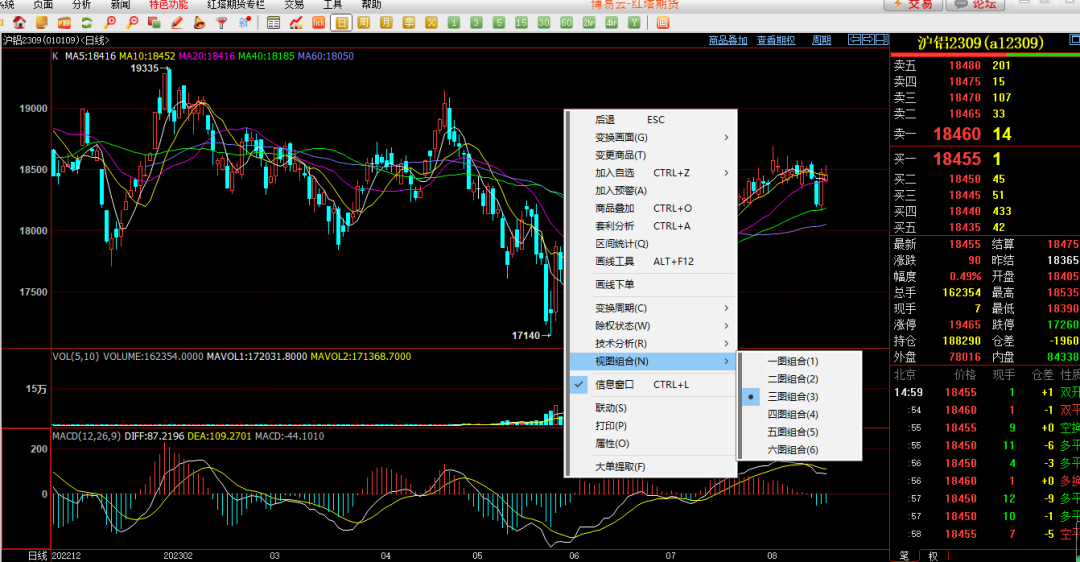Choose 加入预警(A) in context menu

pos(651,191)
